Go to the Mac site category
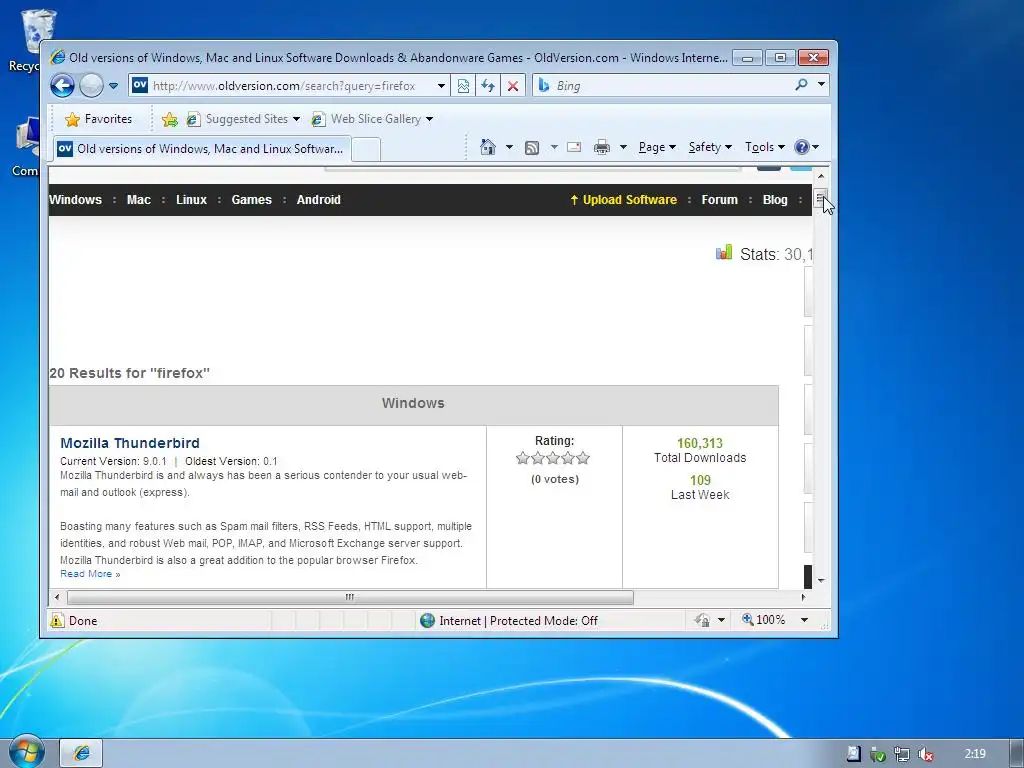This screenshot has height=768, width=1024. (x=138, y=200)
